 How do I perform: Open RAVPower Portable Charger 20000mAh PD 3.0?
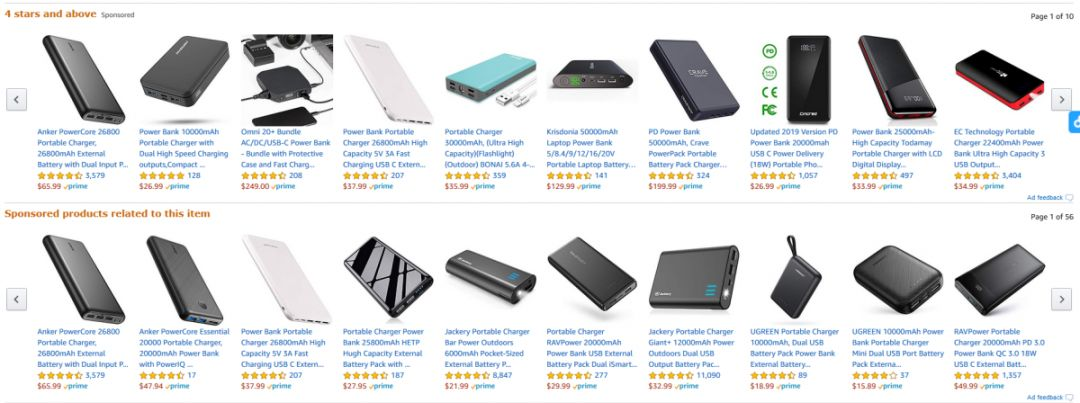997,348
